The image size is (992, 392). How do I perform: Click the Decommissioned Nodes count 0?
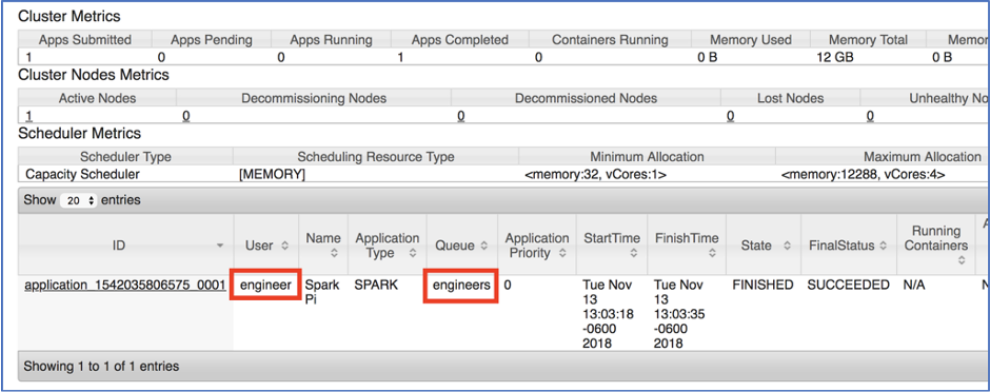461,116
